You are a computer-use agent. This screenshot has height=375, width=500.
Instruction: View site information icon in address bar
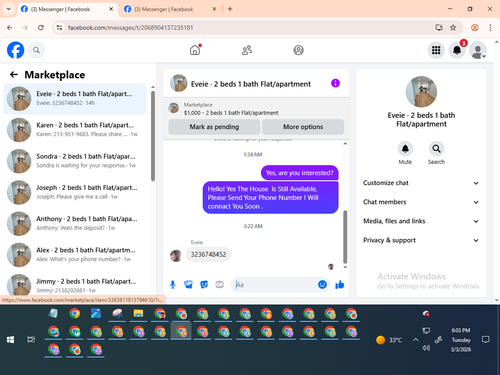point(60,28)
